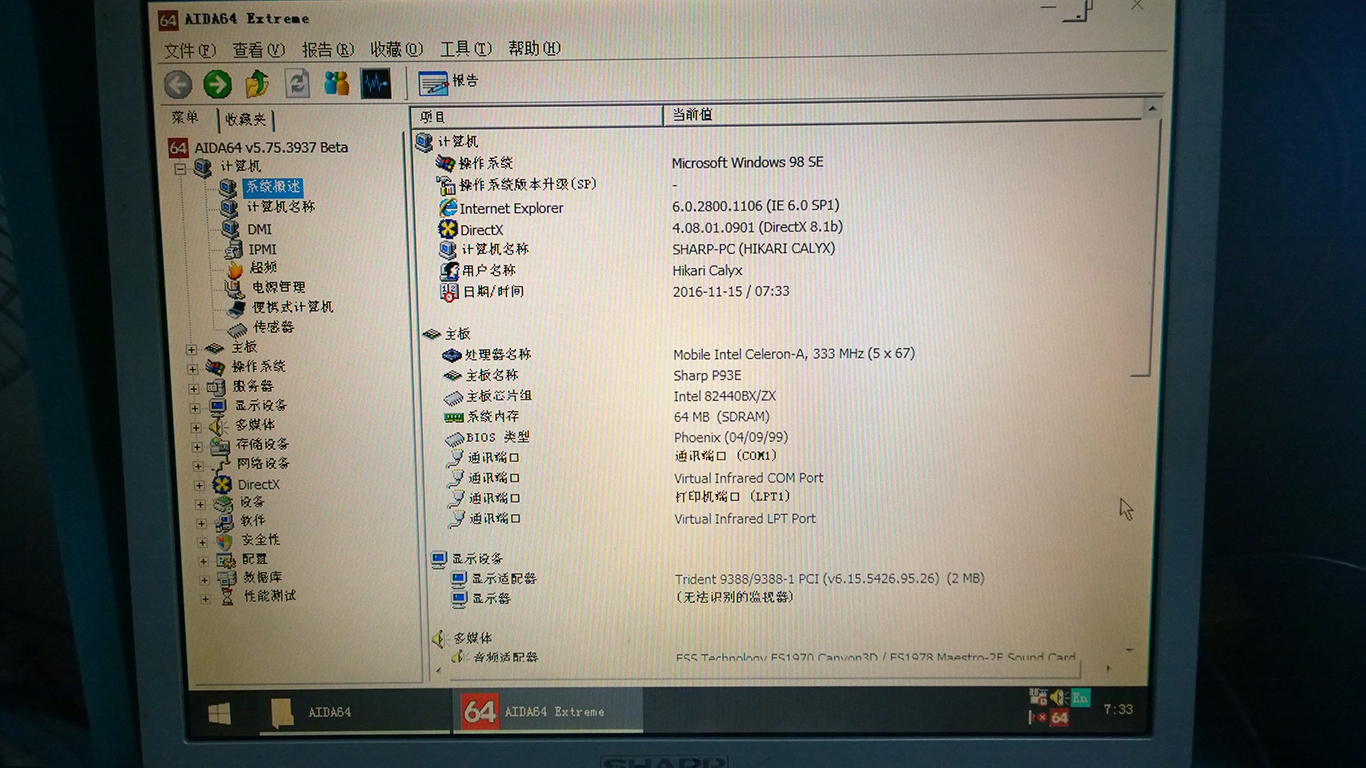
Task: Click the BIOS 类型 row icon
Action: coord(455,438)
